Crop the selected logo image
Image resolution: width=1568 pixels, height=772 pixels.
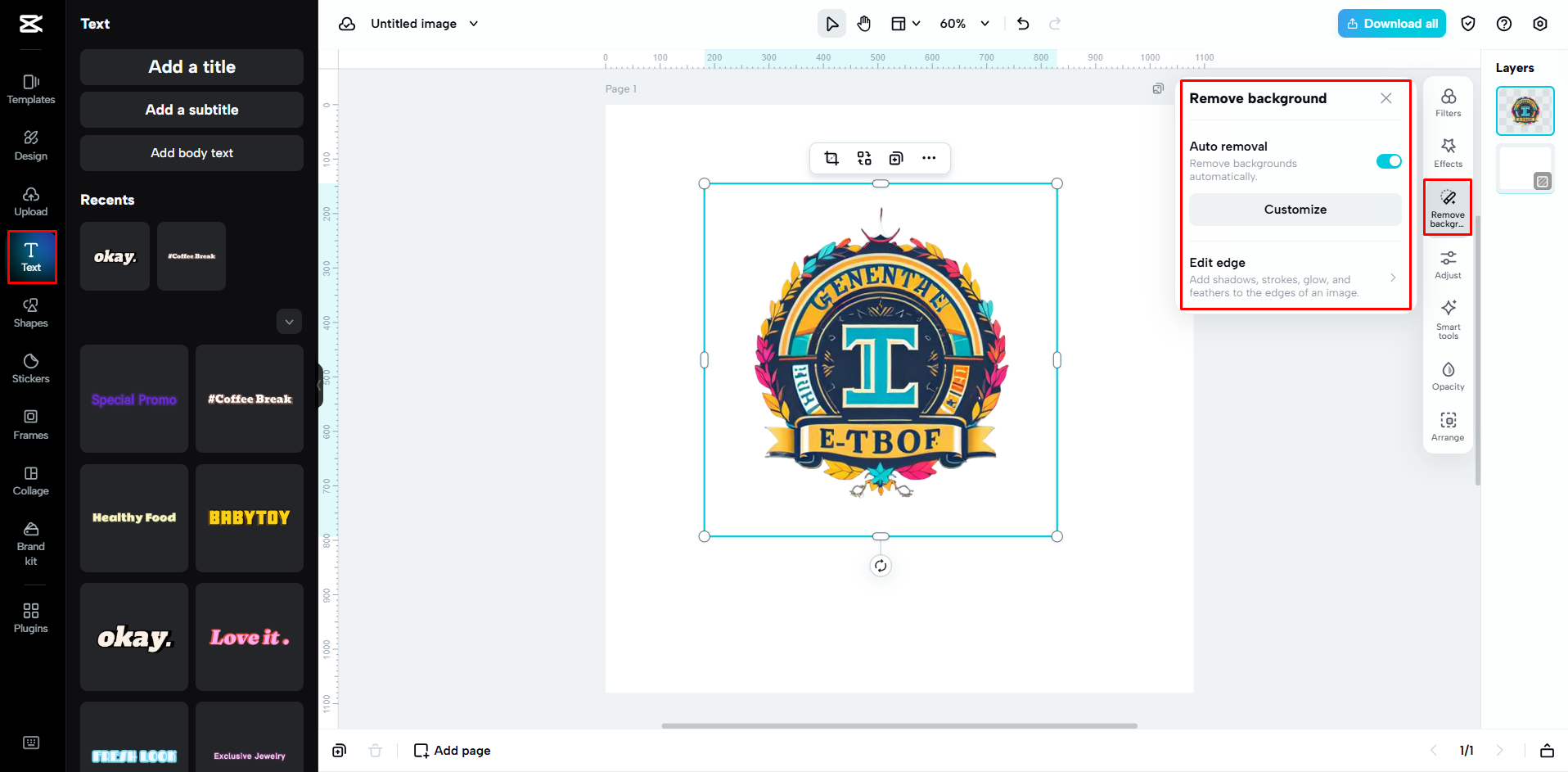[x=831, y=158]
